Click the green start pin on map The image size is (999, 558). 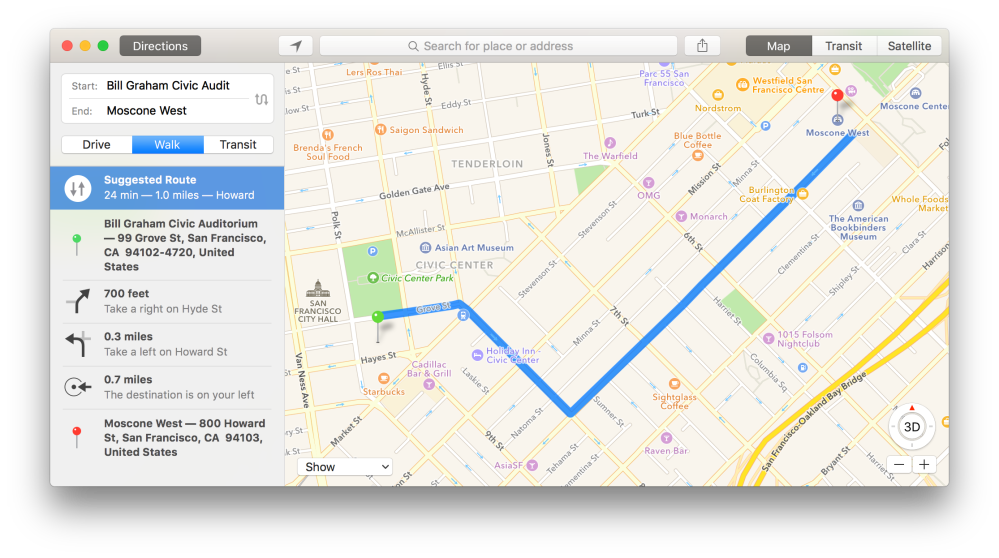tap(377, 319)
